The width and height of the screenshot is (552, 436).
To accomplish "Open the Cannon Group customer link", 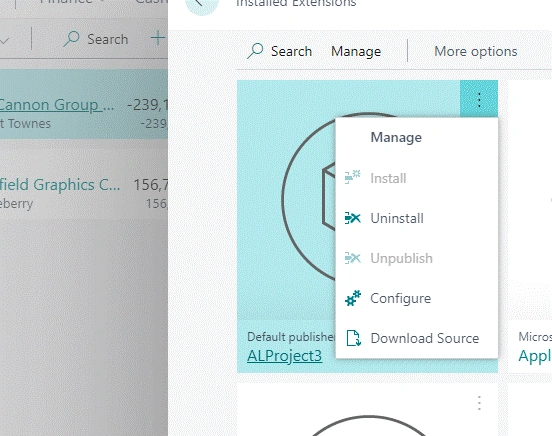I will point(56,105).
